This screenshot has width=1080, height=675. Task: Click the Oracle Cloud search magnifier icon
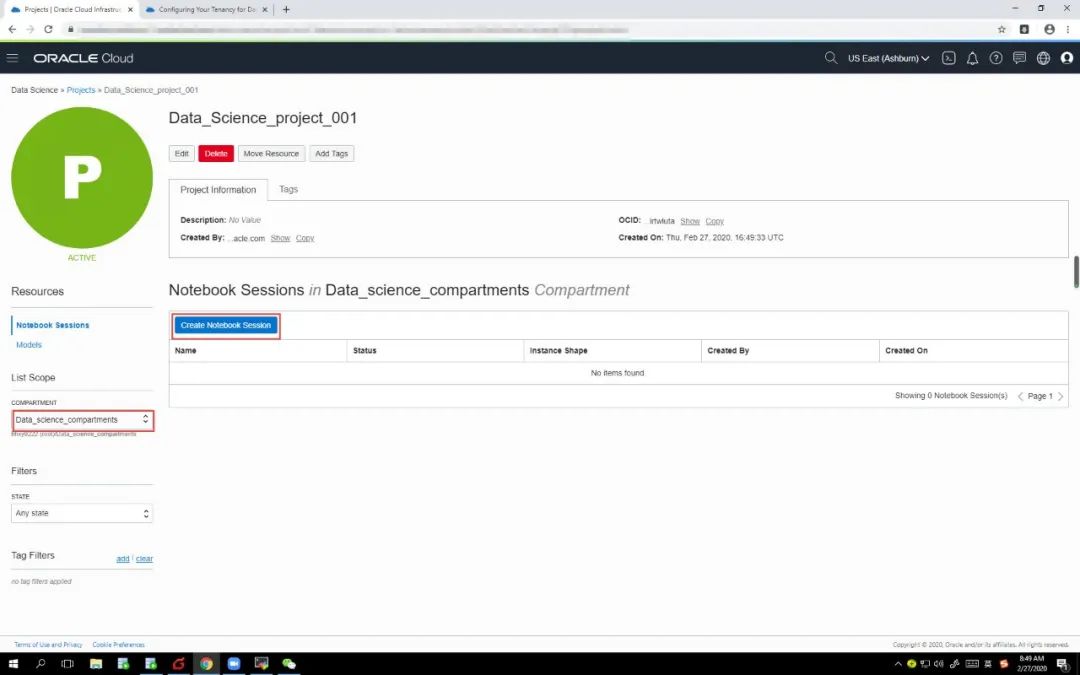(x=831, y=58)
